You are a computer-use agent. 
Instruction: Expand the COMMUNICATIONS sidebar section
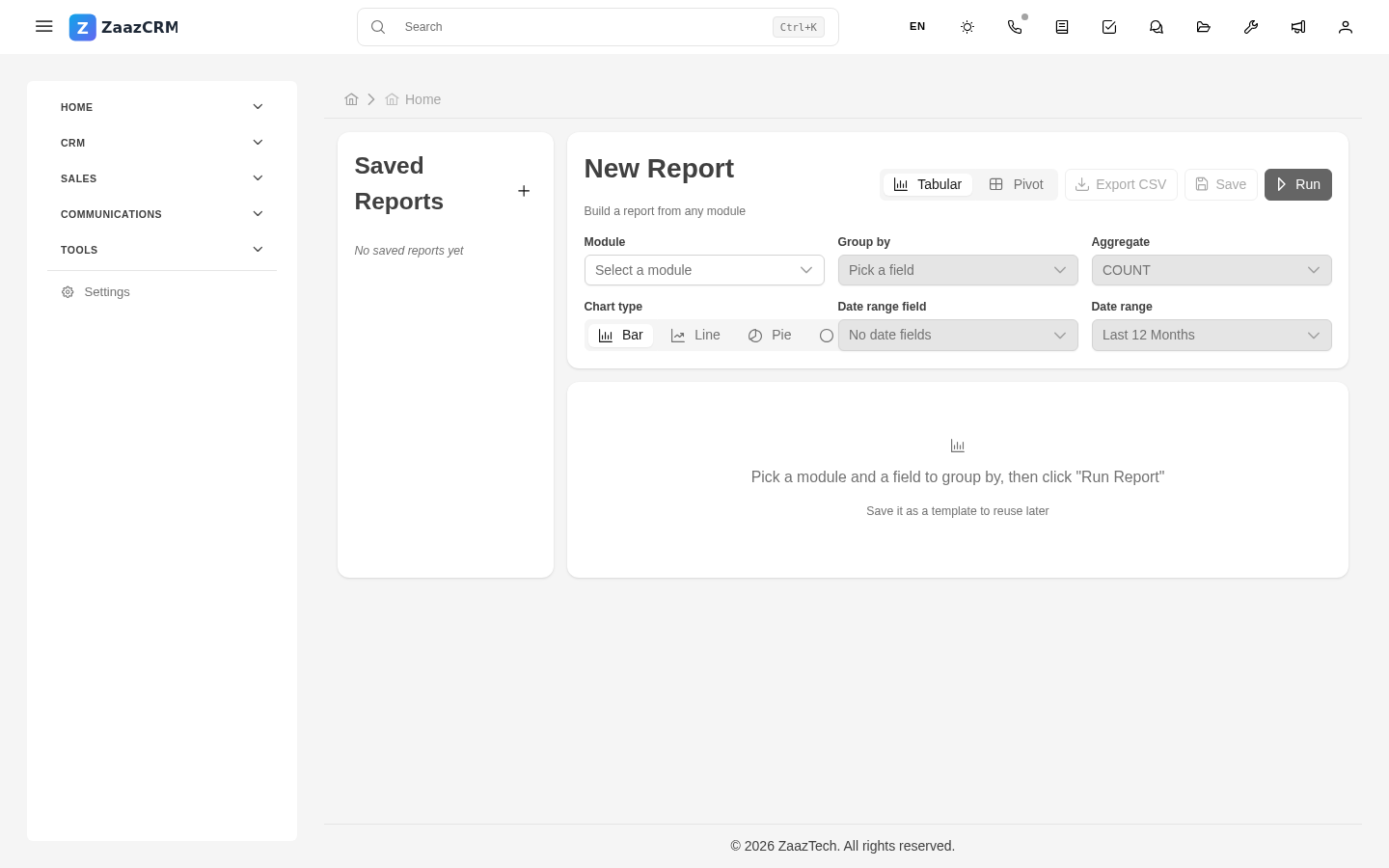pos(162,214)
